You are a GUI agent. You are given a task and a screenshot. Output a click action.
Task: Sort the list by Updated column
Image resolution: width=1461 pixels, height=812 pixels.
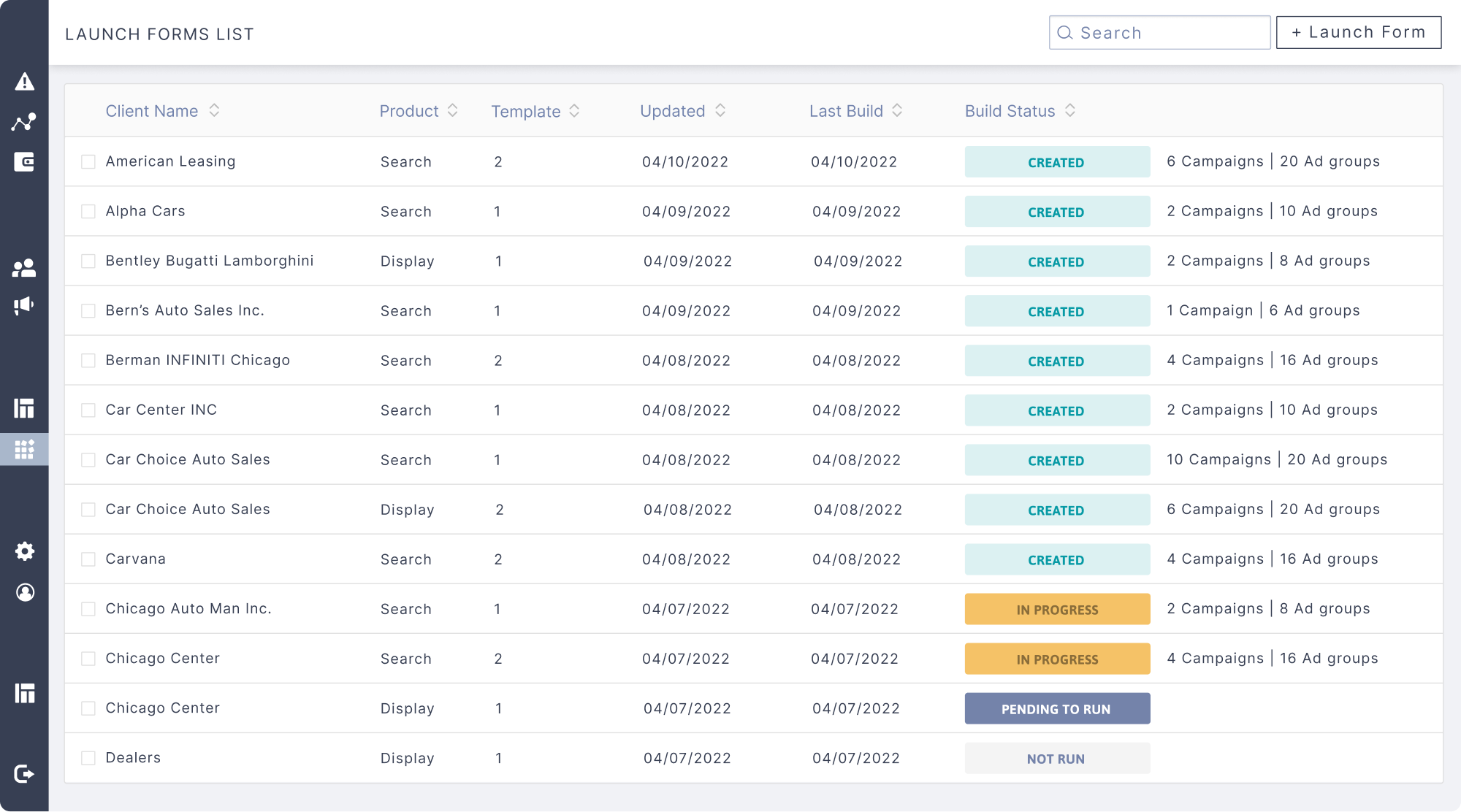(x=720, y=110)
